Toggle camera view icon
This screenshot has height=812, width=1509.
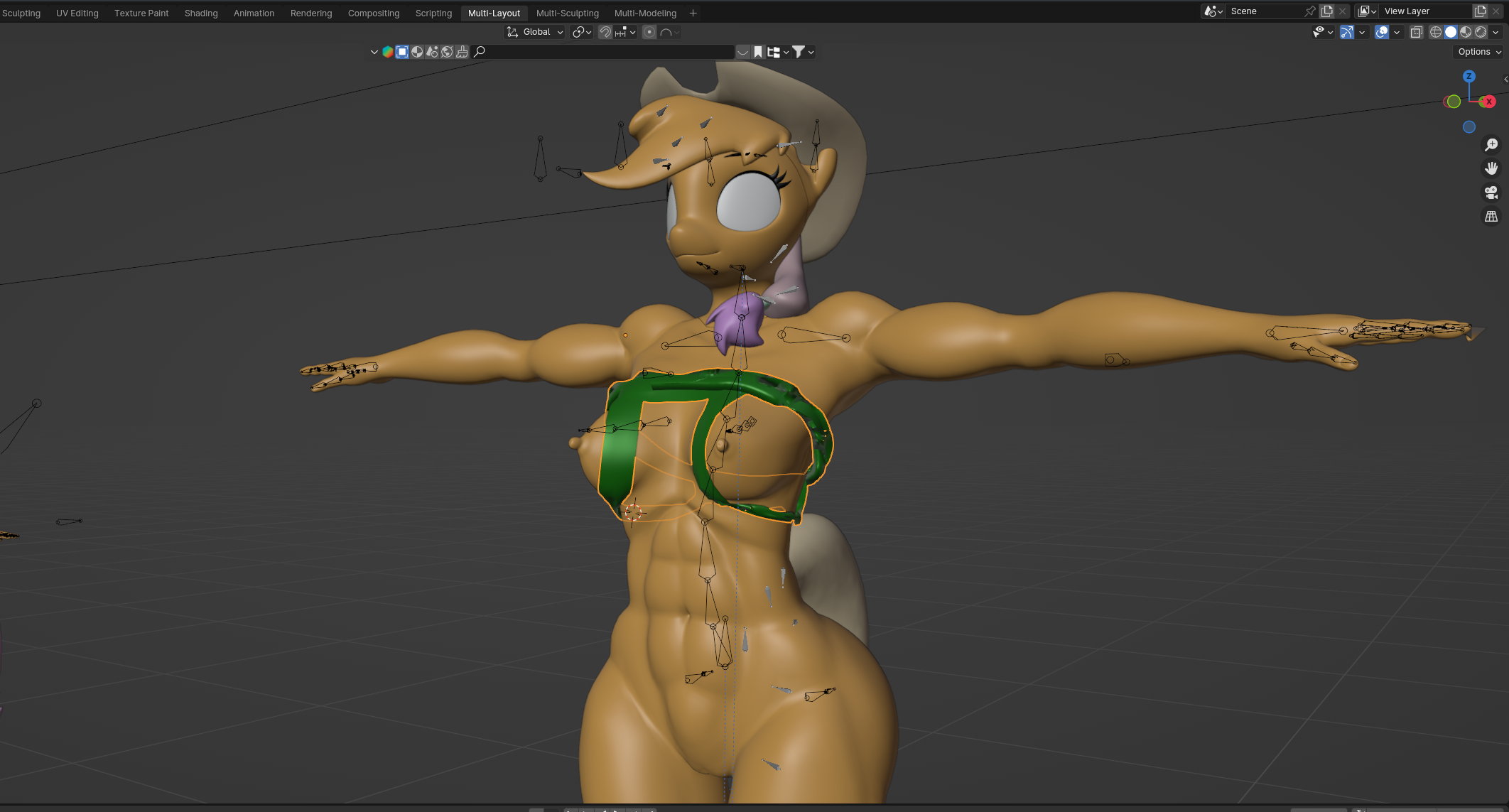[x=1491, y=193]
